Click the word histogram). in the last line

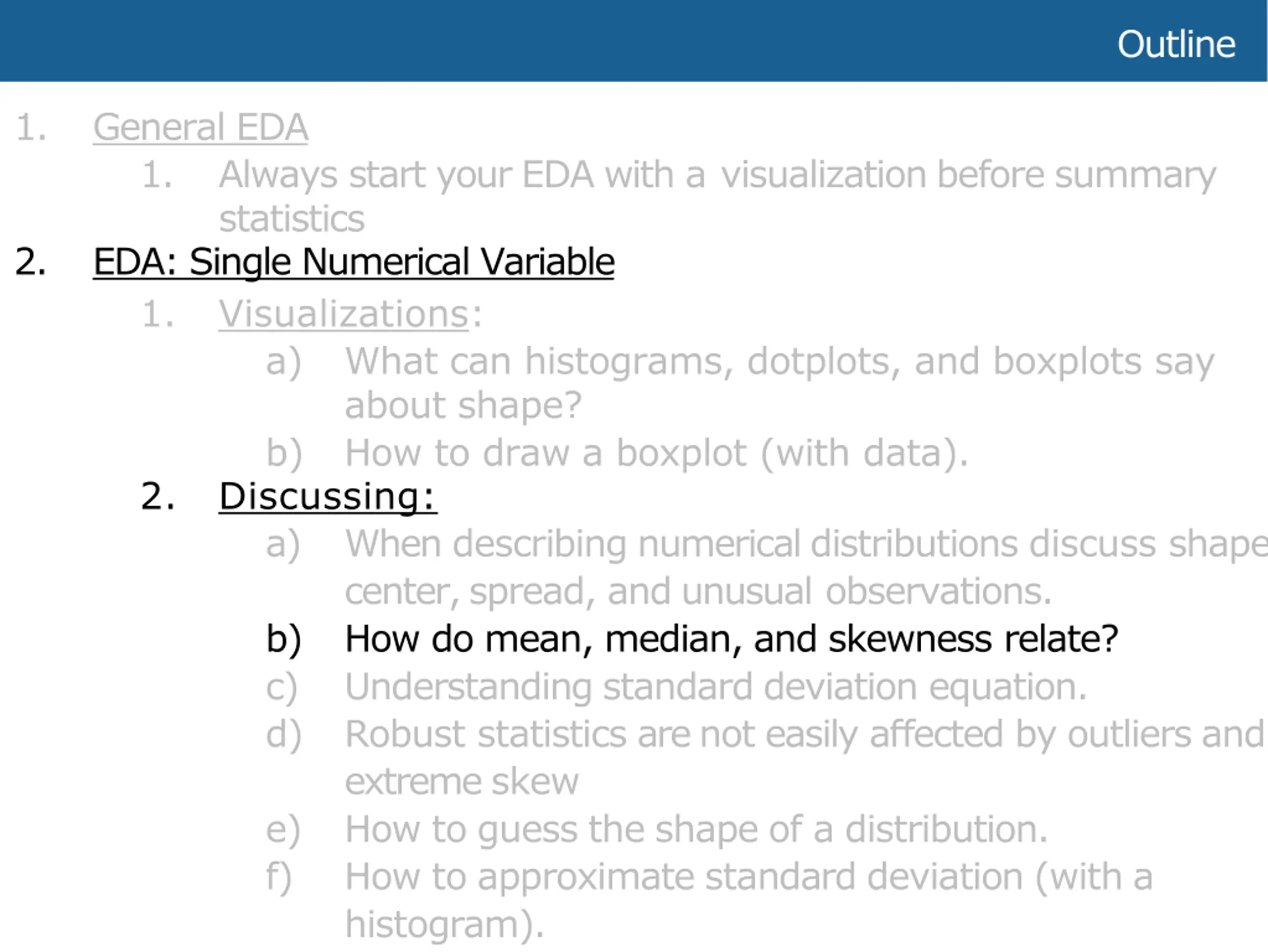click(444, 924)
